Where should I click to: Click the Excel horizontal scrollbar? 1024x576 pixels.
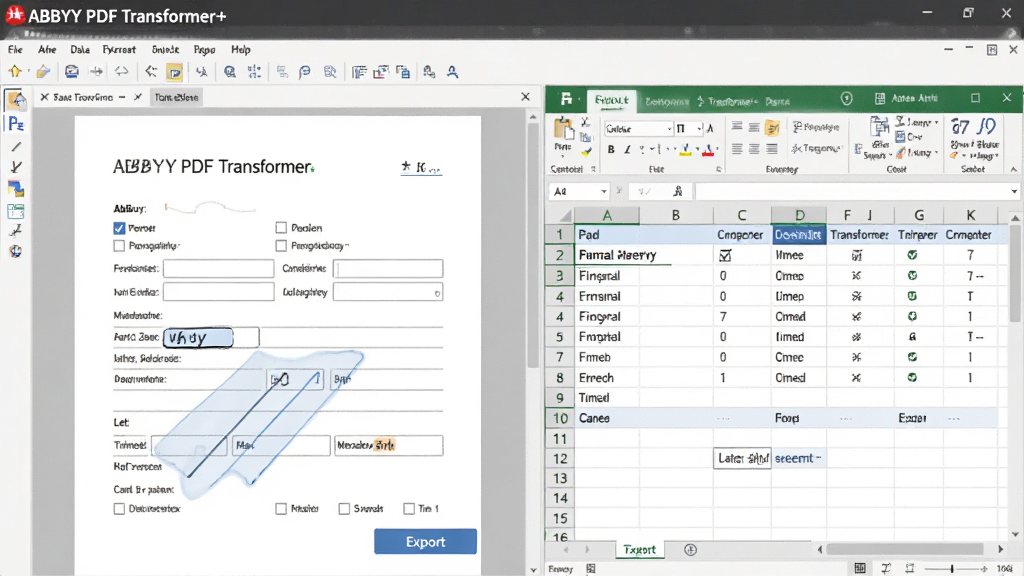tap(904, 549)
